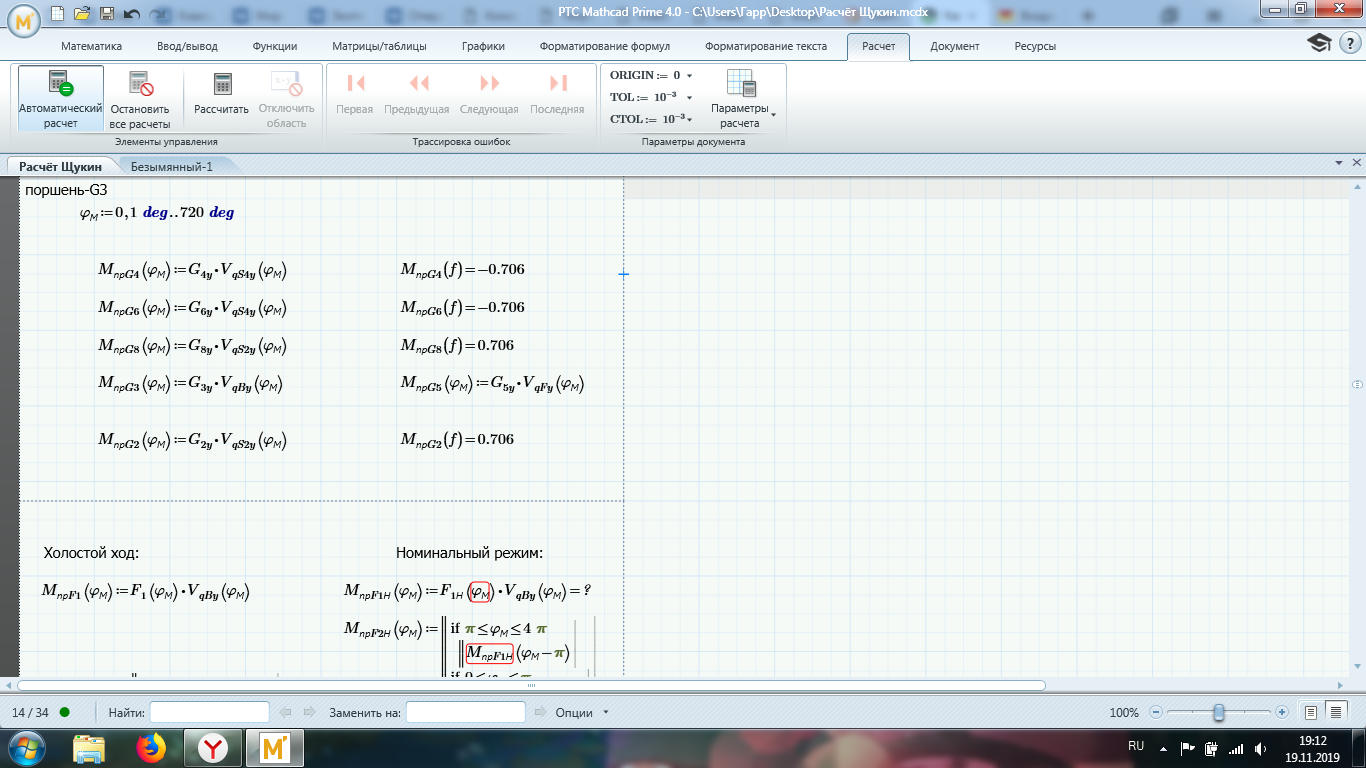Image resolution: width=1366 pixels, height=768 pixels.
Task: Expand the TOL tolerance dropdown
Action: point(689,96)
